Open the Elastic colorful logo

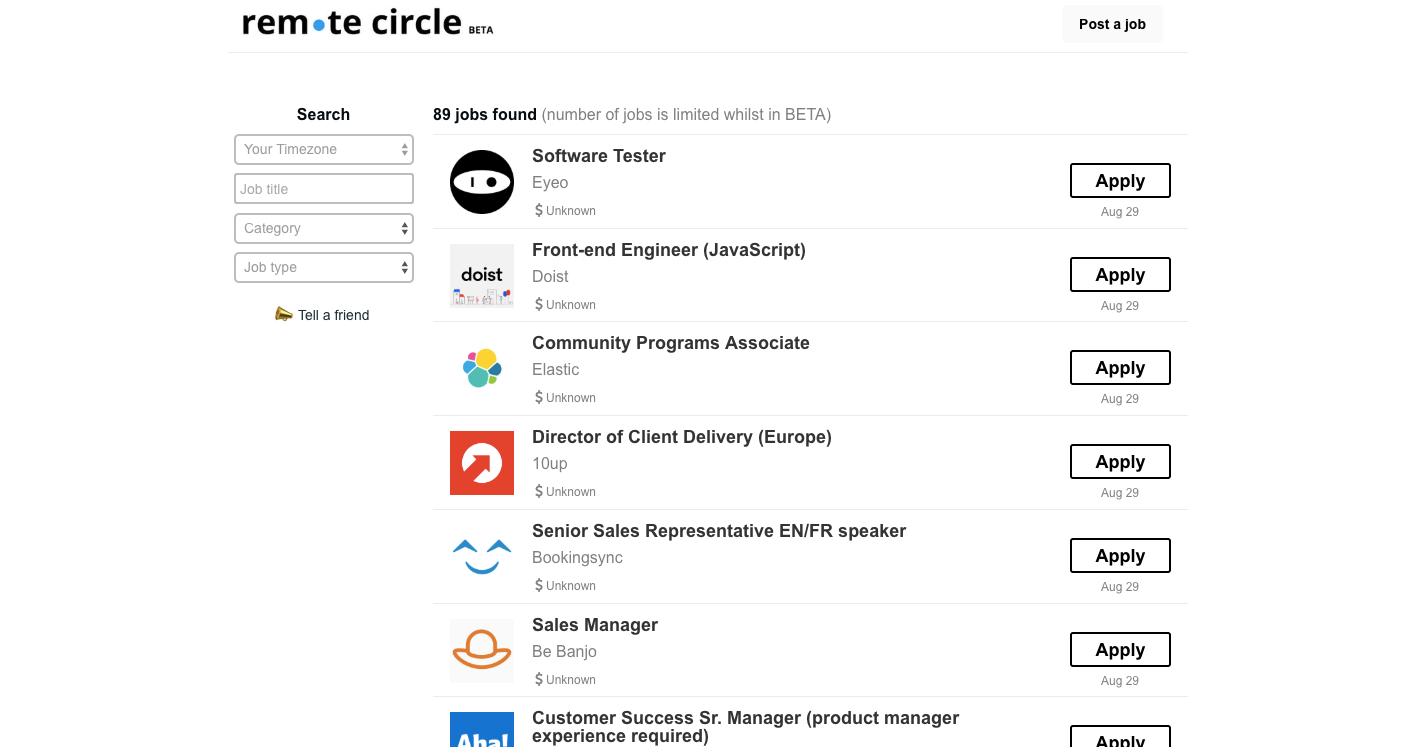[482, 369]
